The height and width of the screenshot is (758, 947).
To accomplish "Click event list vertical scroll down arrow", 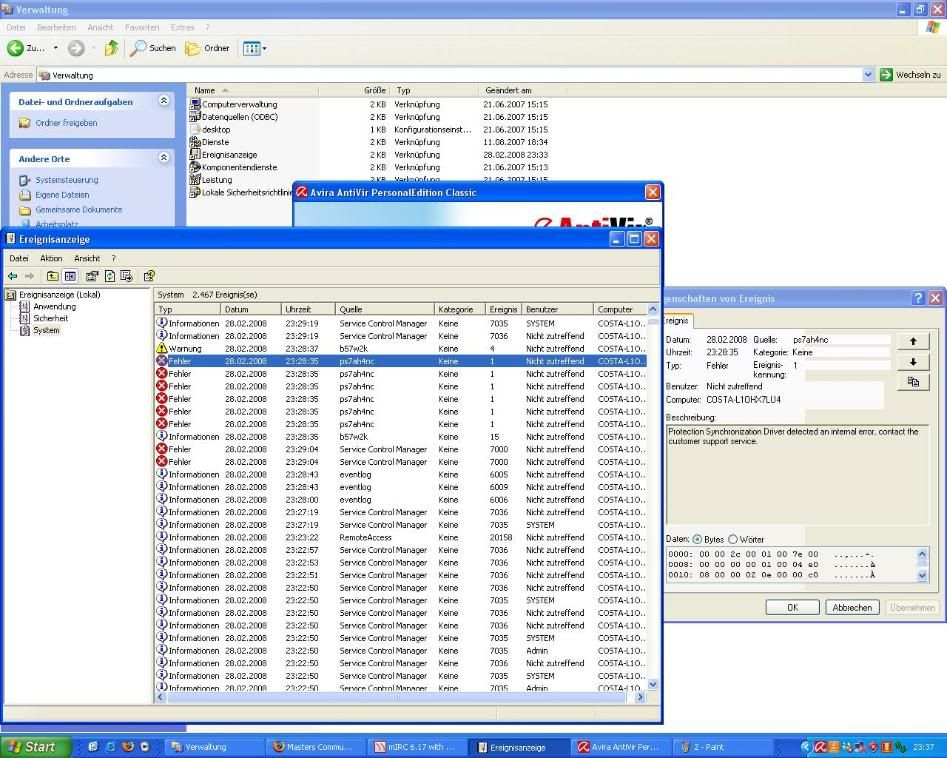I will point(652,684).
